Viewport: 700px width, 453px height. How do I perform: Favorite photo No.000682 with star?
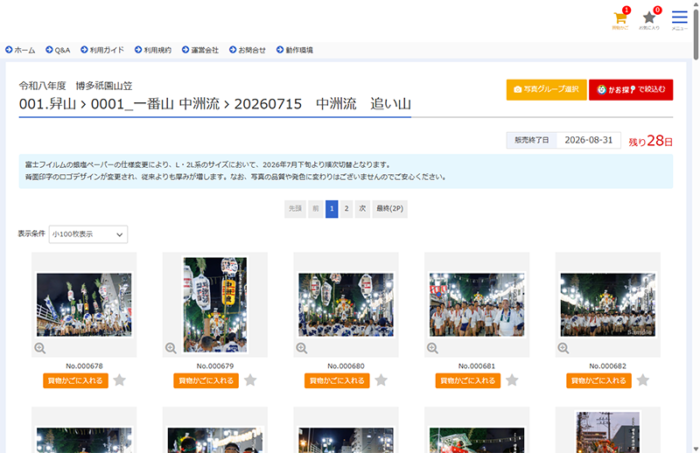click(643, 380)
